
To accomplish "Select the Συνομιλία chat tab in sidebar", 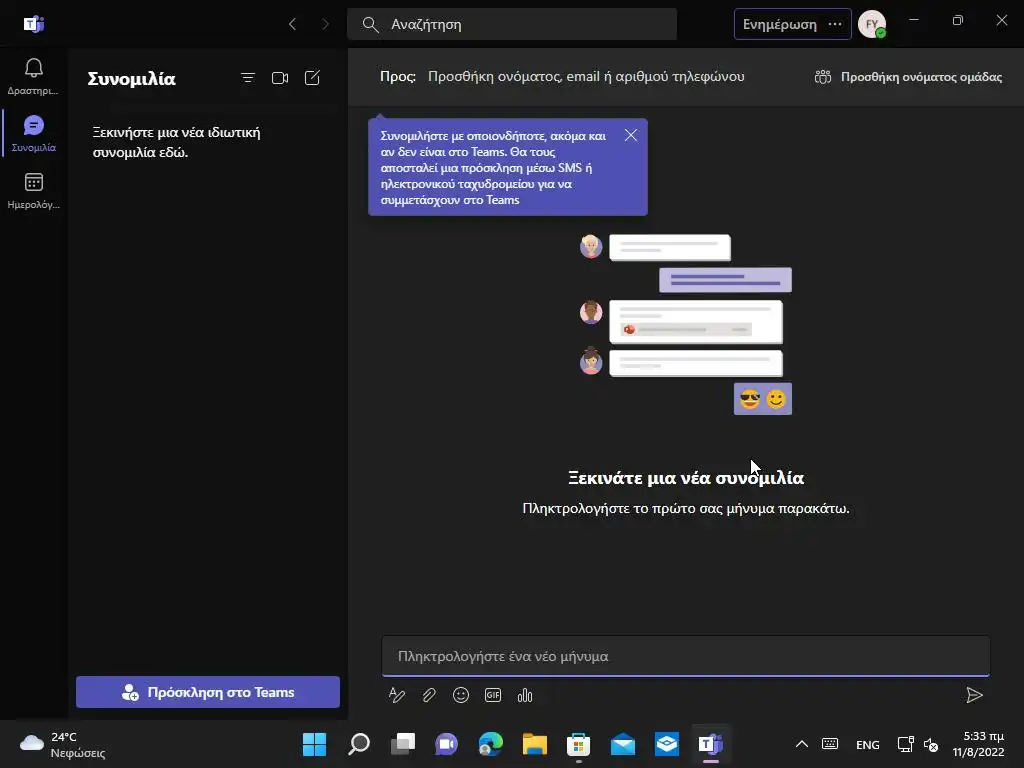I will (33, 133).
